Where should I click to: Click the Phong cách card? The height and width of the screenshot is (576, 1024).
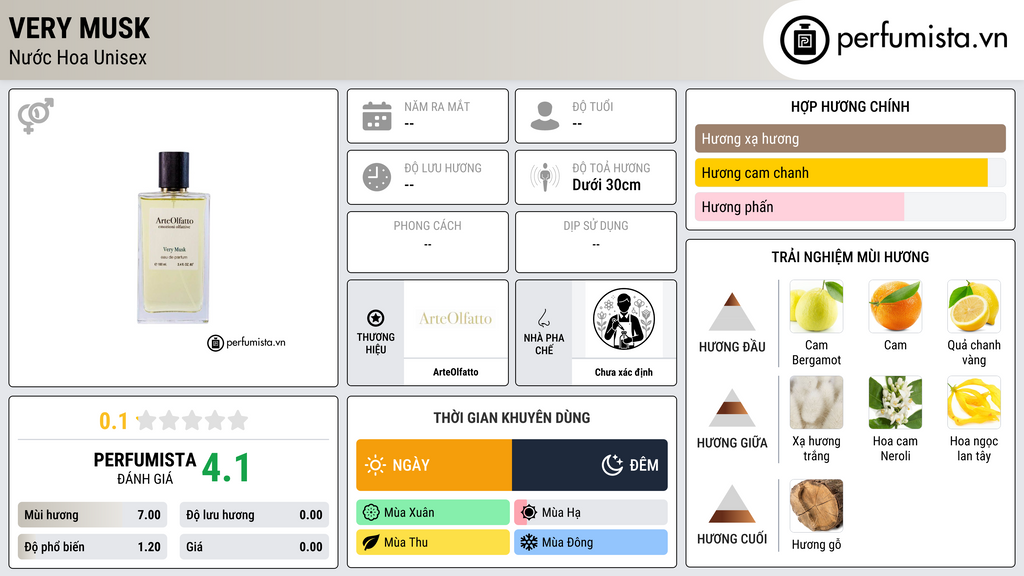[428, 242]
